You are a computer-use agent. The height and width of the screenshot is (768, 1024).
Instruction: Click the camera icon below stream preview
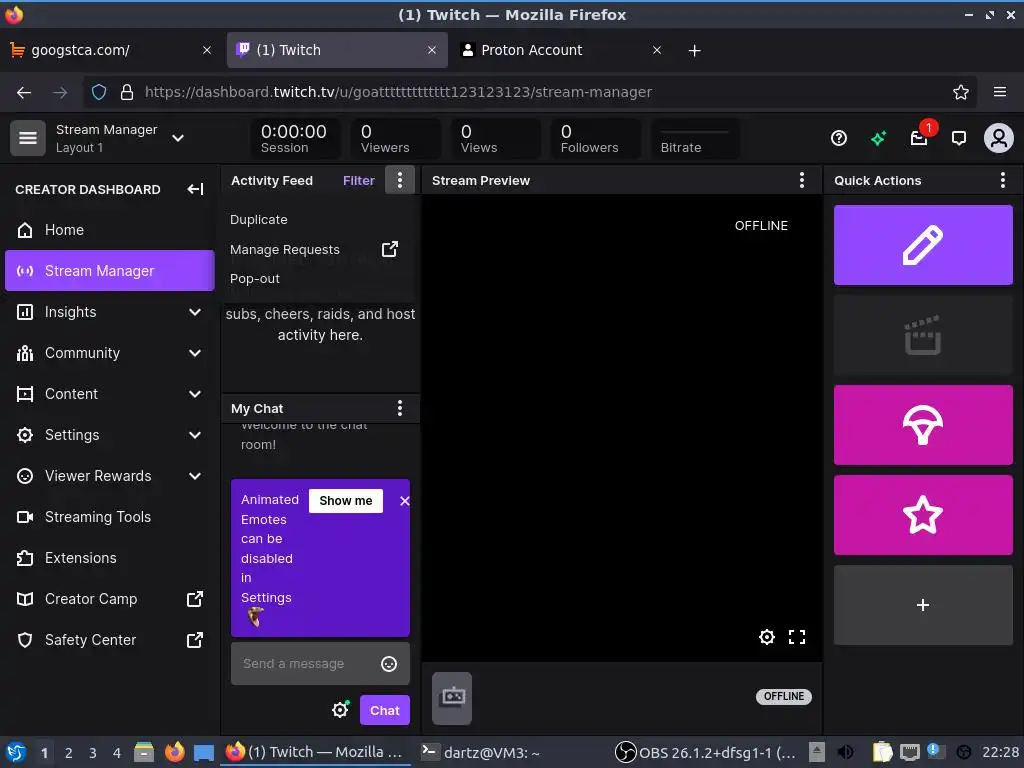452,698
